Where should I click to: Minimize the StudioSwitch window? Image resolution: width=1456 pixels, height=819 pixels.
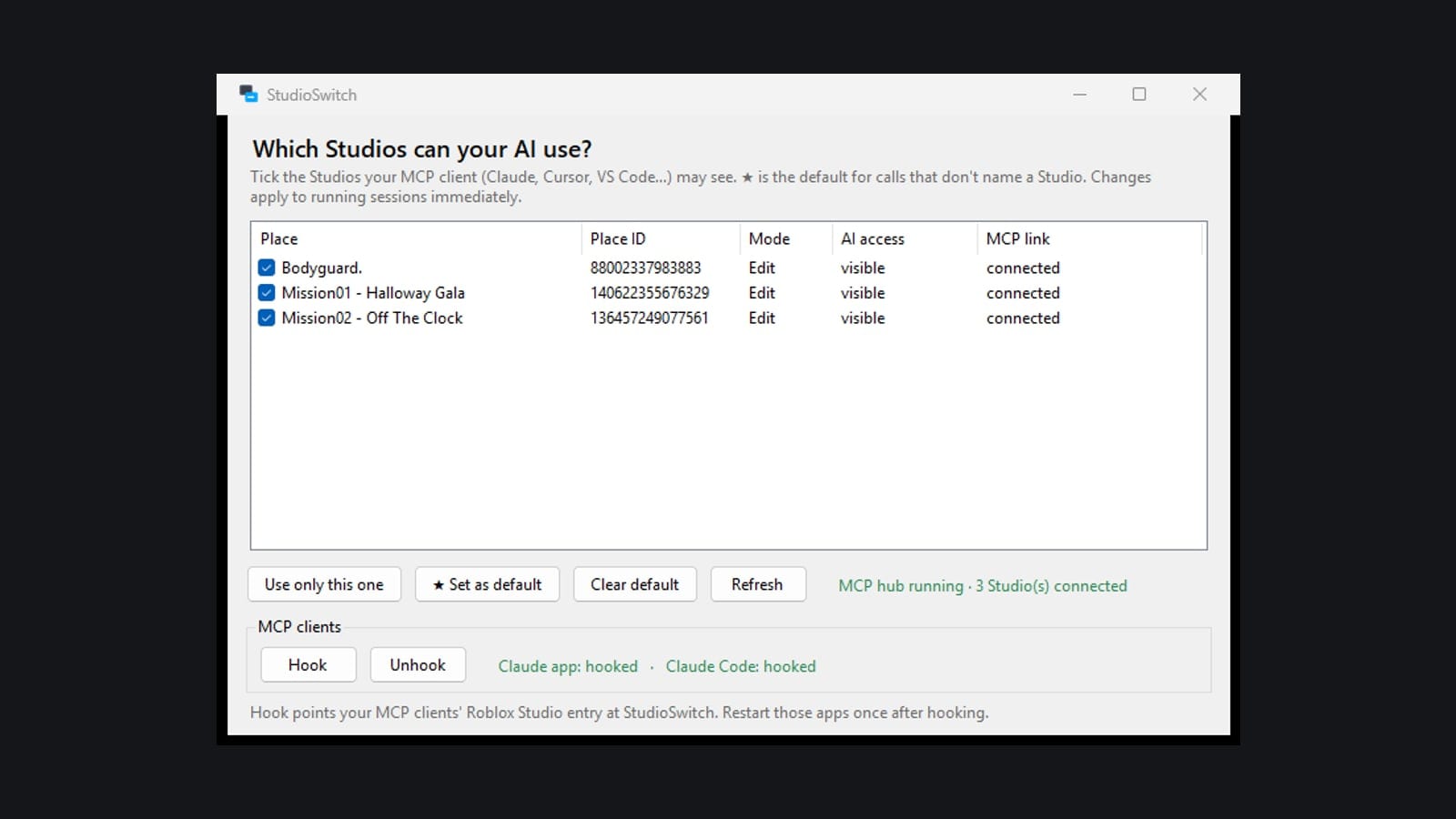point(1080,94)
